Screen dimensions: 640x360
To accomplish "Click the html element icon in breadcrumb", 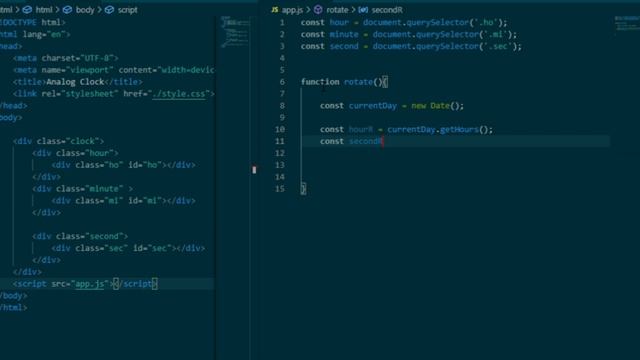I will [27, 10].
